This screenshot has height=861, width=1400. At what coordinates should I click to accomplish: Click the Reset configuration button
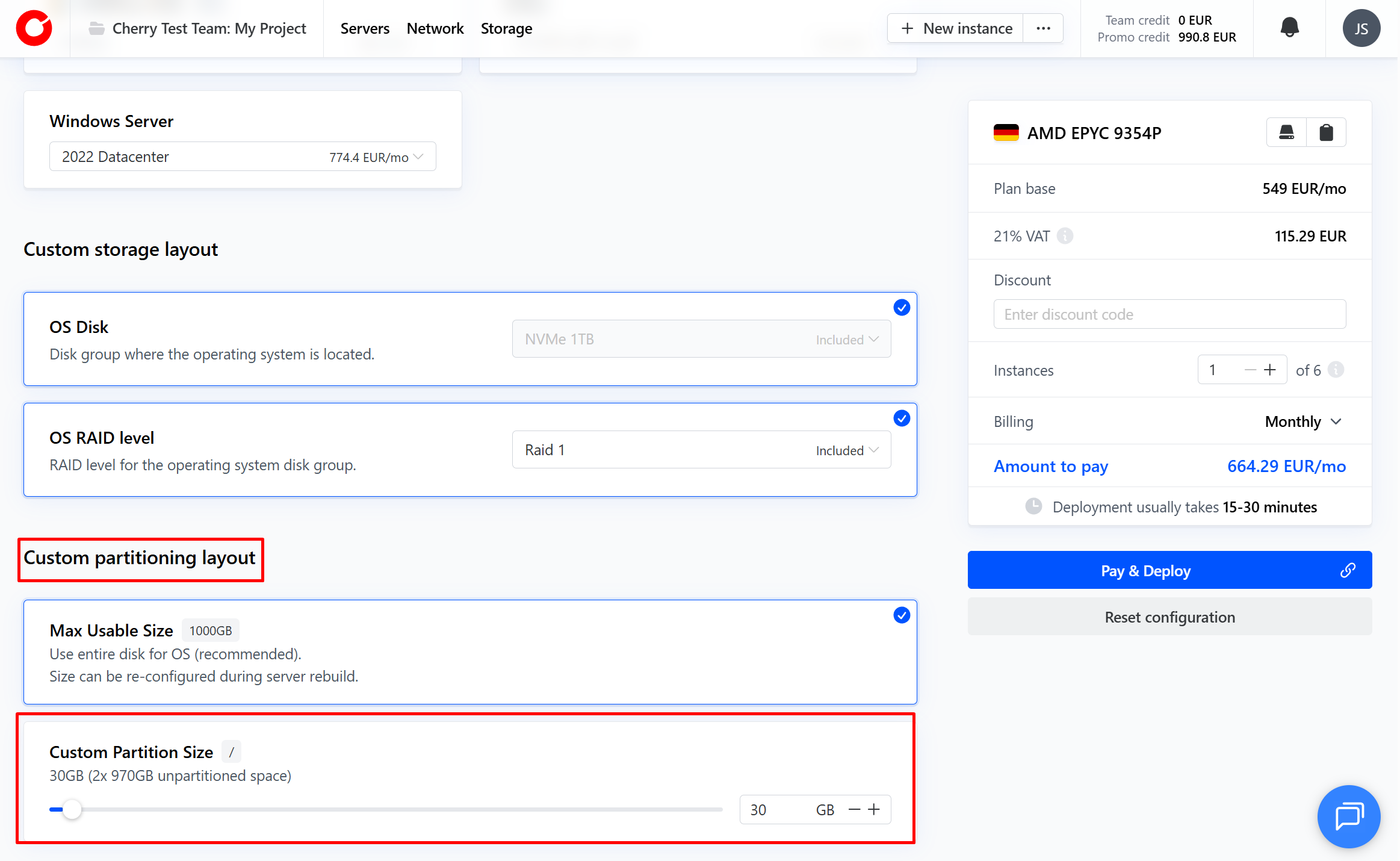pyautogui.click(x=1169, y=617)
